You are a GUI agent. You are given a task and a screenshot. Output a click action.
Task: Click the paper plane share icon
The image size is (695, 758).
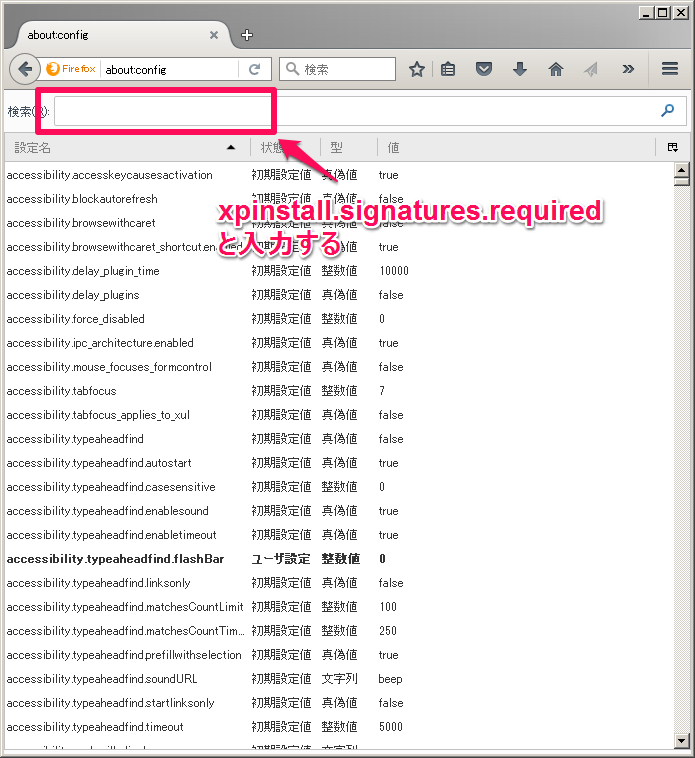(x=591, y=70)
